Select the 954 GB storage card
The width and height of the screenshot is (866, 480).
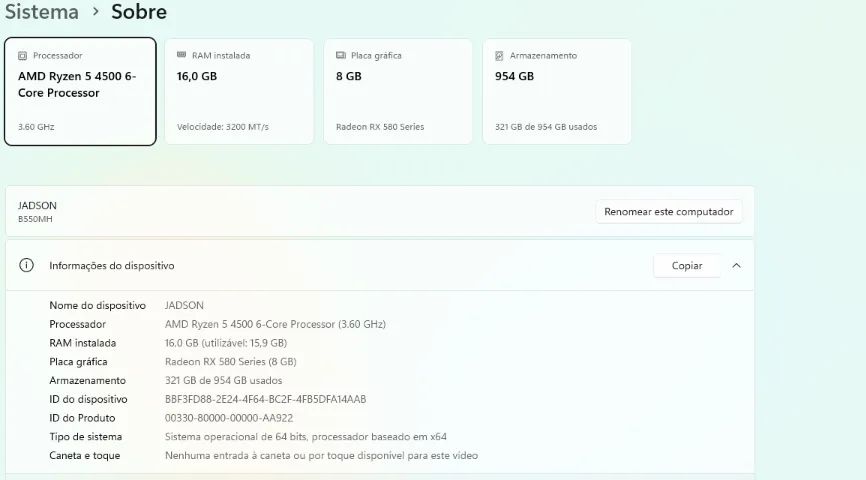(557, 92)
